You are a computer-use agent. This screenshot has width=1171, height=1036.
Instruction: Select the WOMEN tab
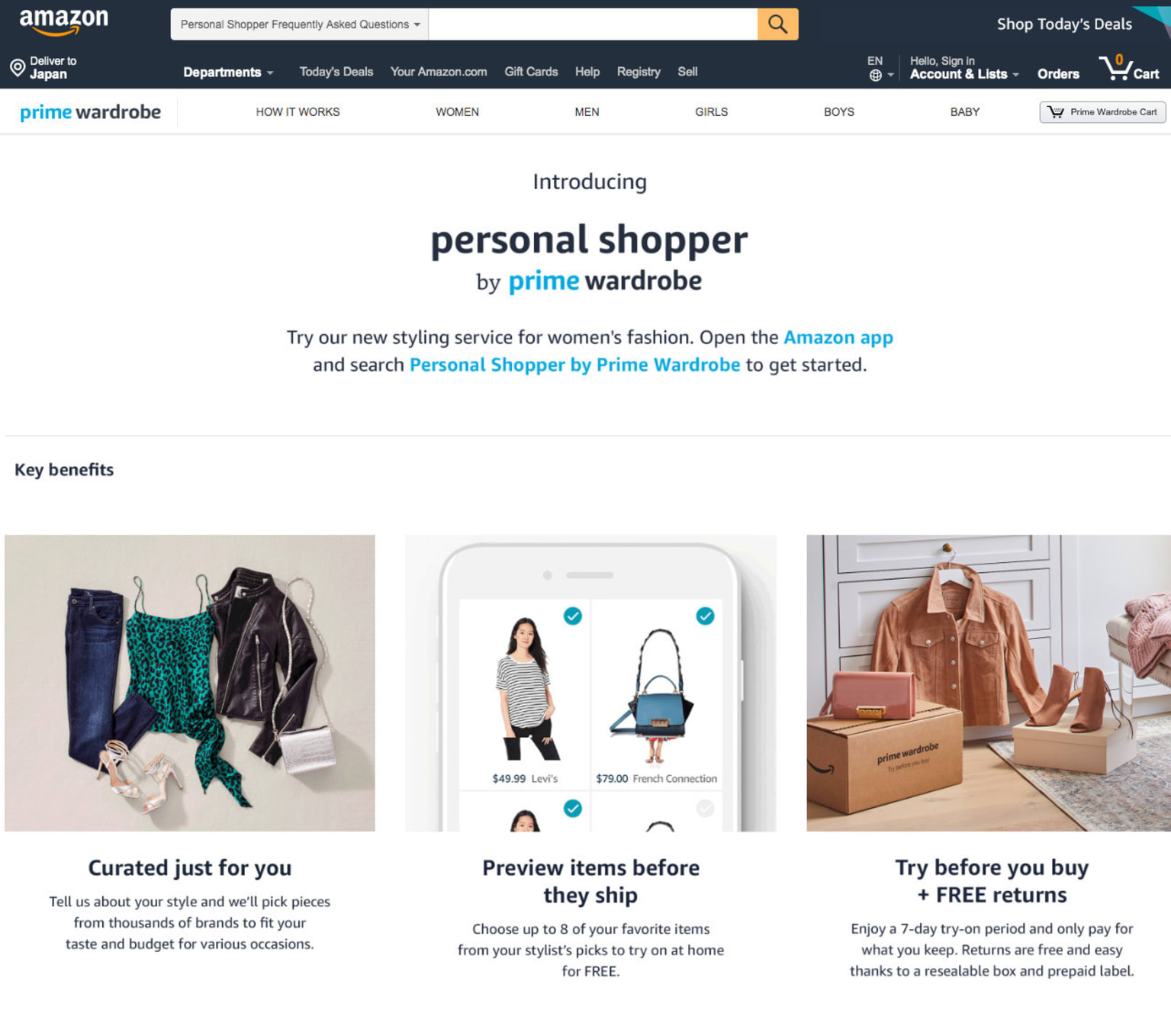(457, 112)
